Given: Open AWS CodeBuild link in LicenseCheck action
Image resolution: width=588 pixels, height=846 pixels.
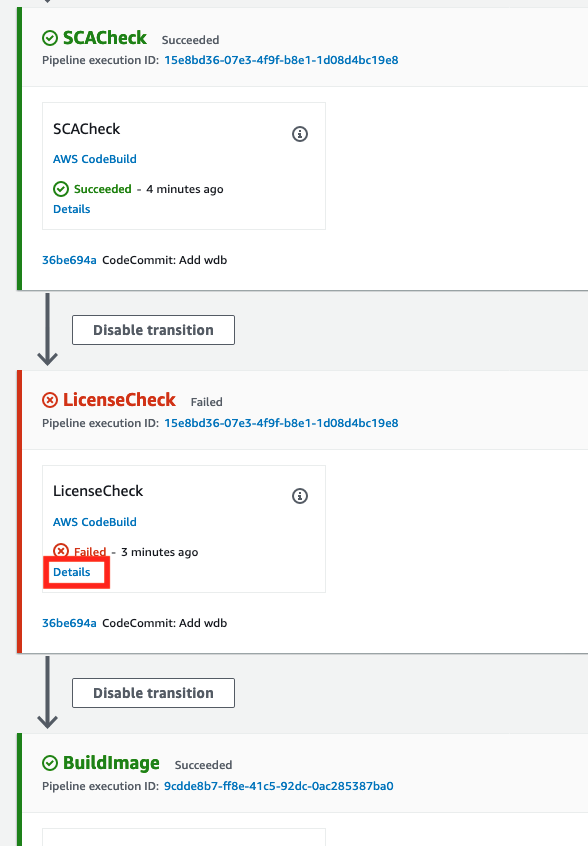Looking at the screenshot, I should click(x=94, y=522).
